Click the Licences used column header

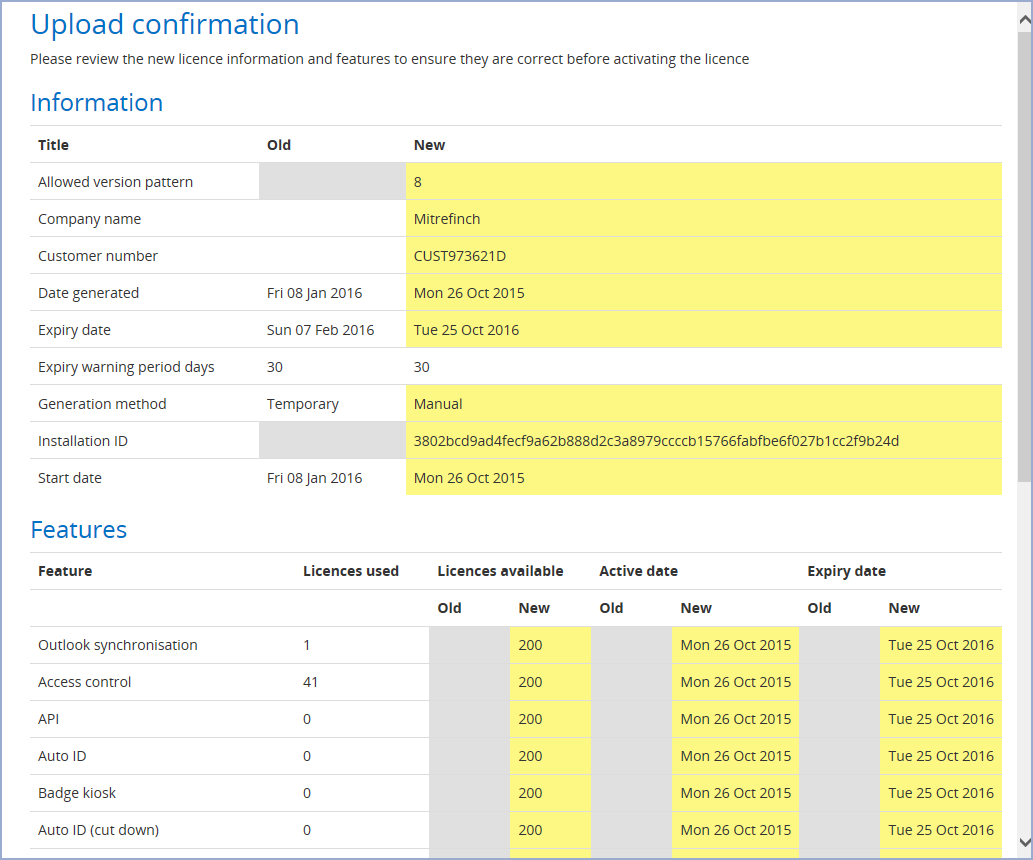[x=351, y=571]
